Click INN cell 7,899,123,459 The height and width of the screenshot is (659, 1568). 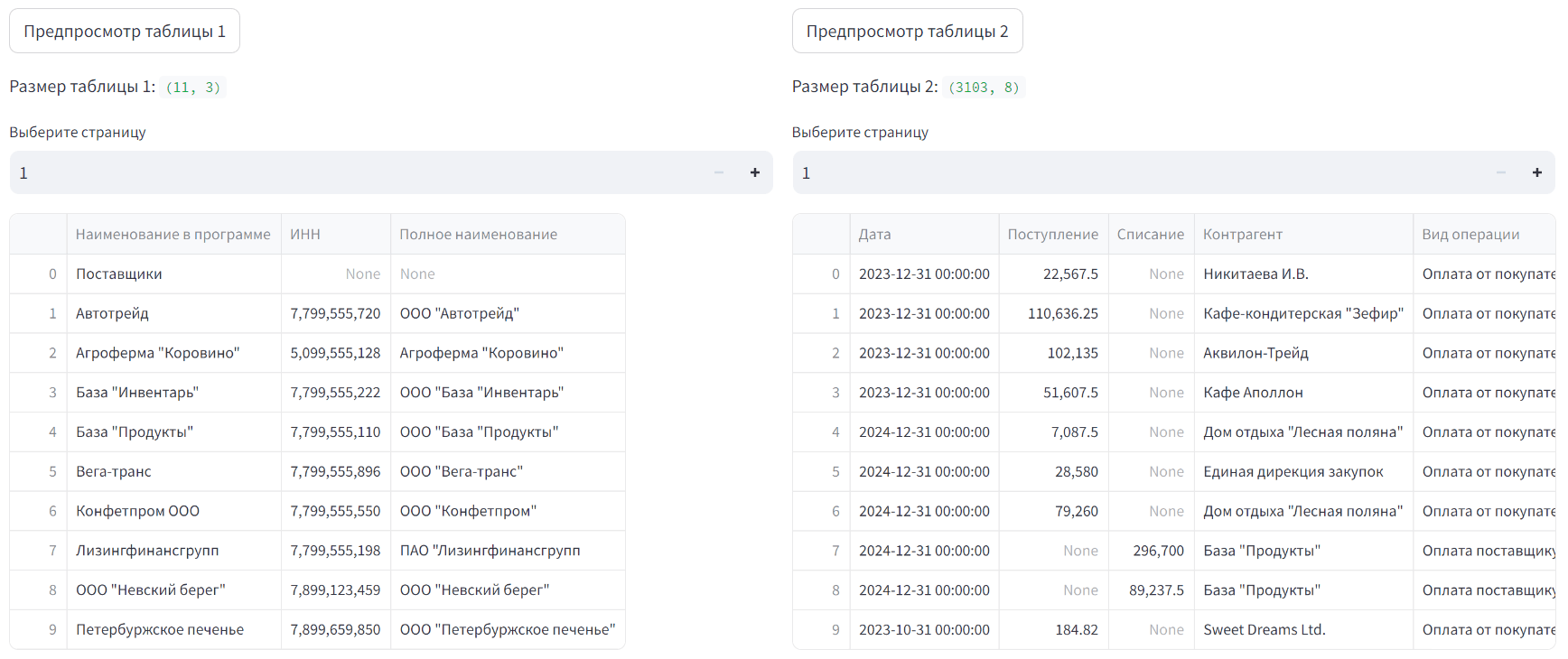pos(335,590)
